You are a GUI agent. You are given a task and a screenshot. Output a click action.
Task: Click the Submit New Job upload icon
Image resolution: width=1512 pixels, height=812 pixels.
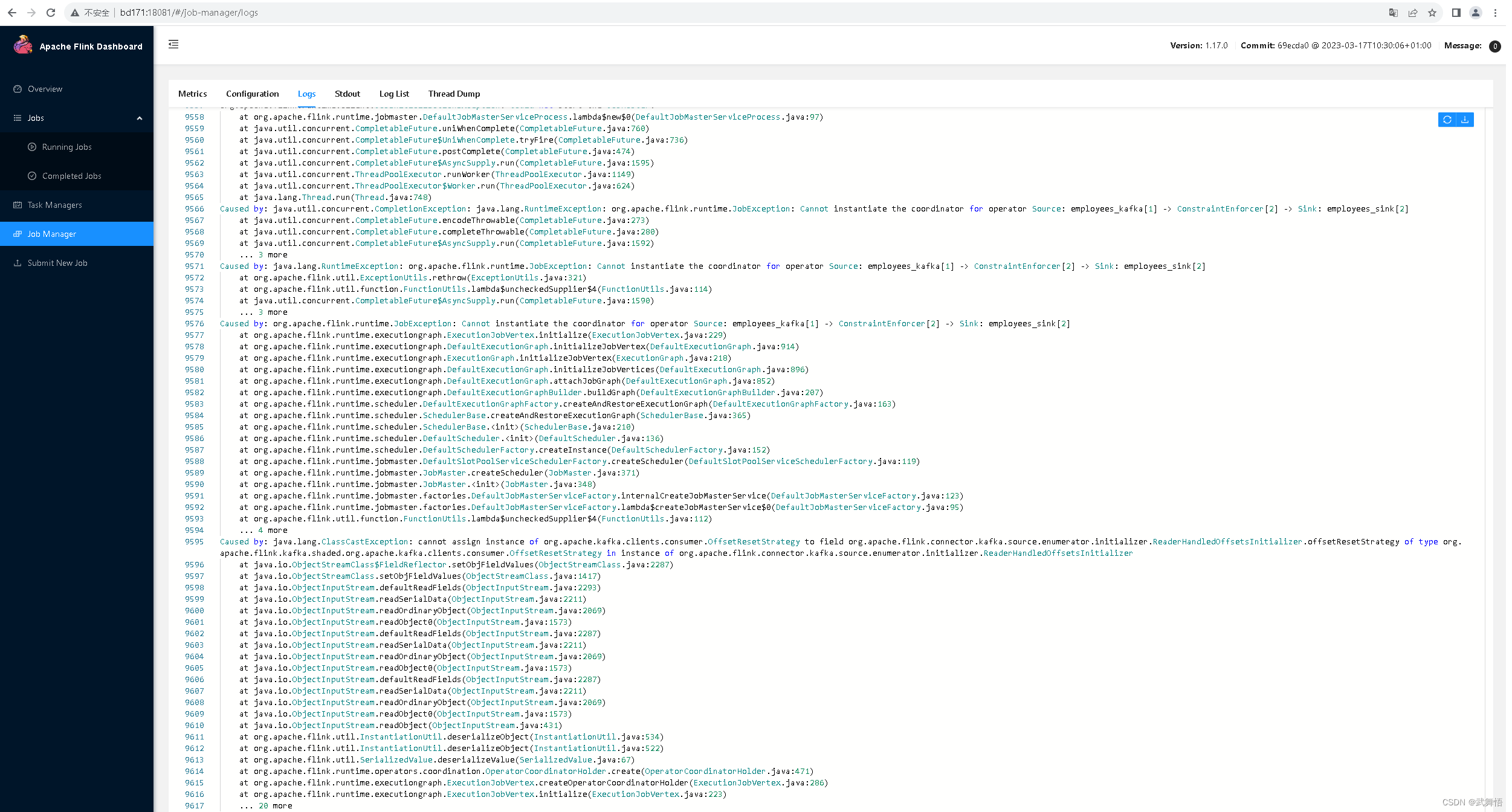18,263
